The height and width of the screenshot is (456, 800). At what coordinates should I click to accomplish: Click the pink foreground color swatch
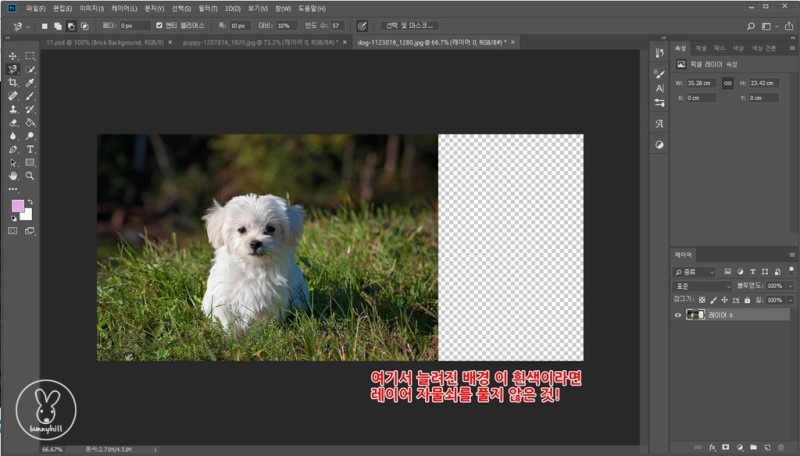click(17, 206)
